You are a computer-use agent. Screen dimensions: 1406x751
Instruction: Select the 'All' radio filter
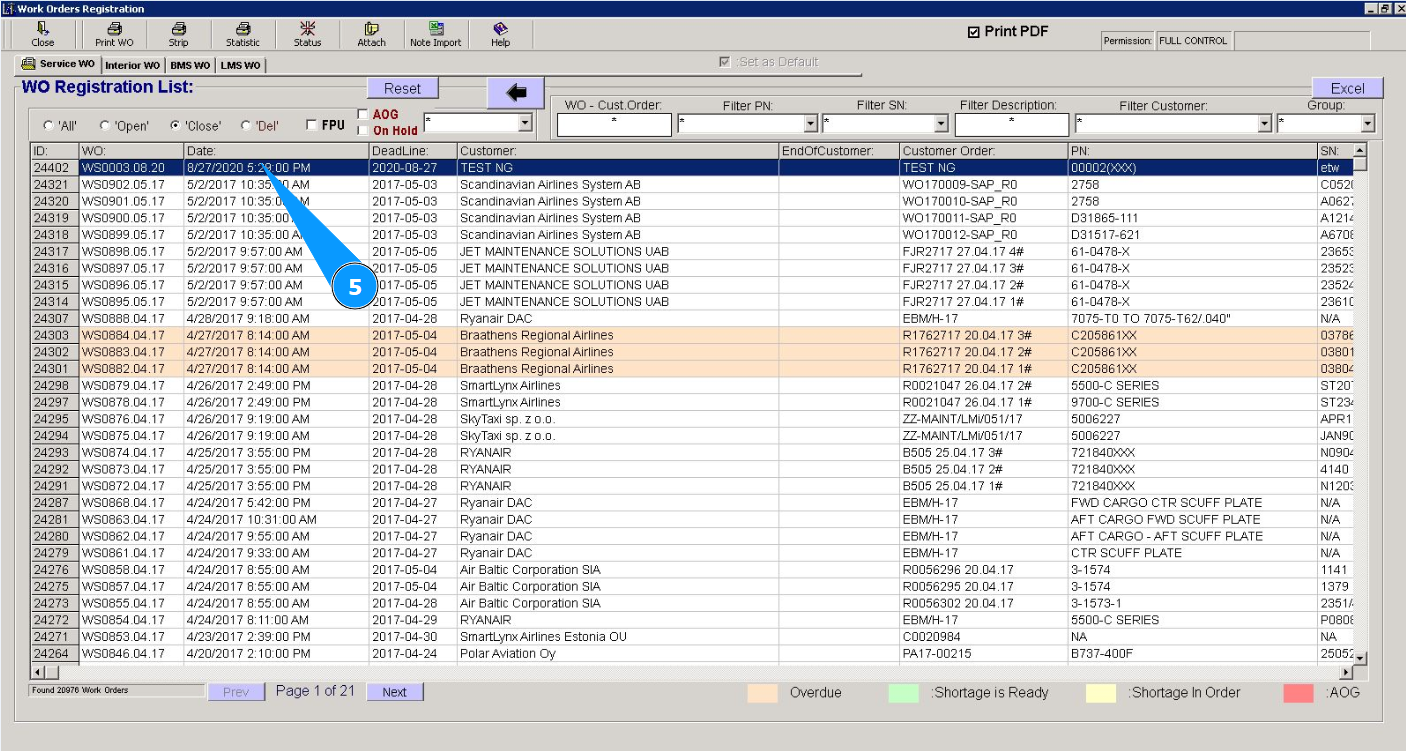48,126
